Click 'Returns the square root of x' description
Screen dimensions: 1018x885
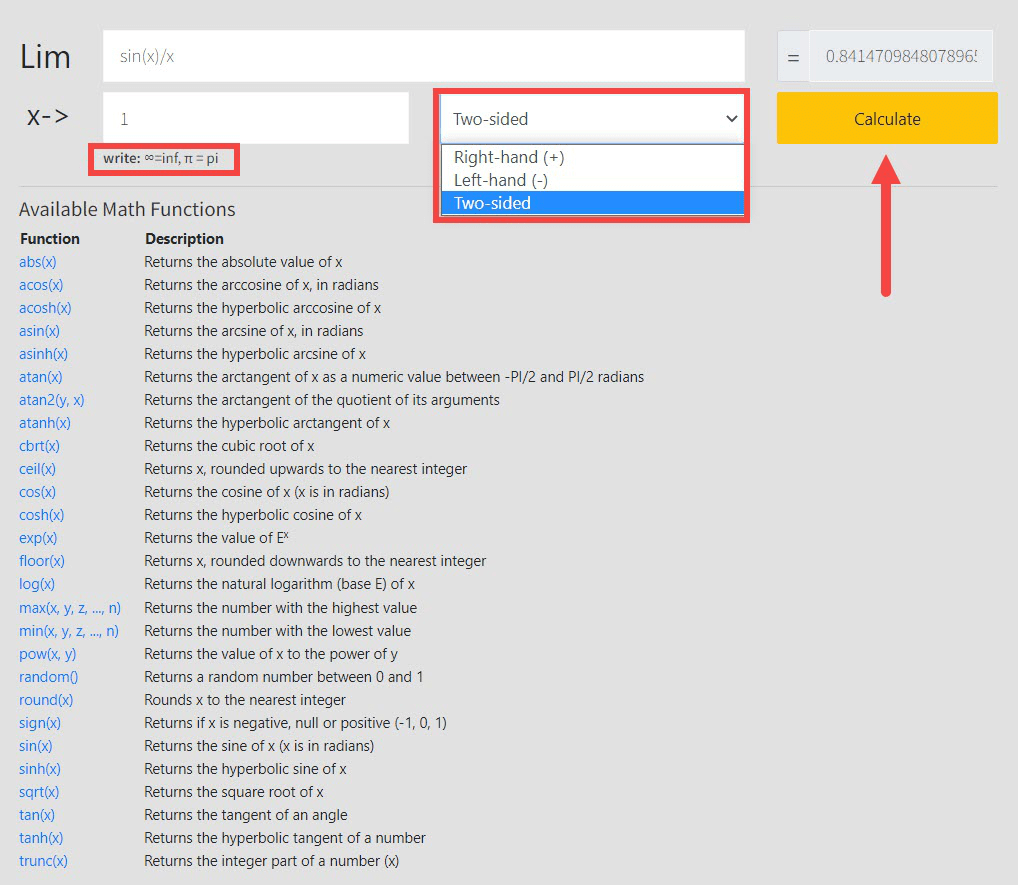point(234,792)
